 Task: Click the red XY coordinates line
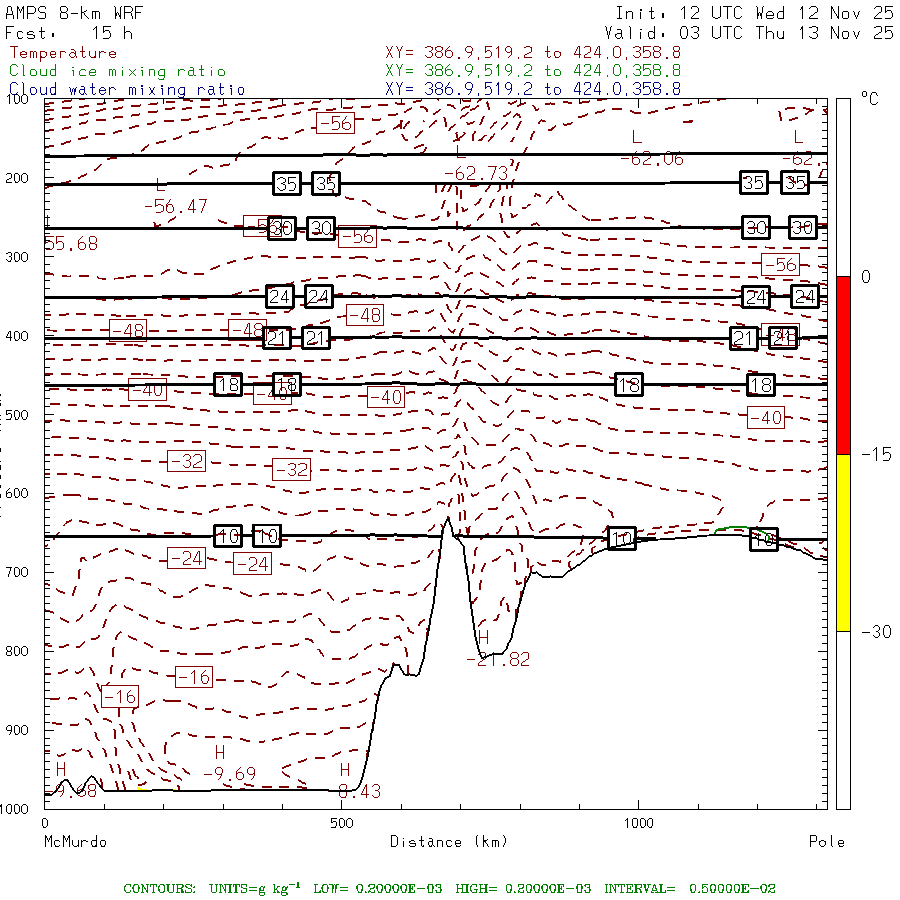pyautogui.click(x=533, y=53)
